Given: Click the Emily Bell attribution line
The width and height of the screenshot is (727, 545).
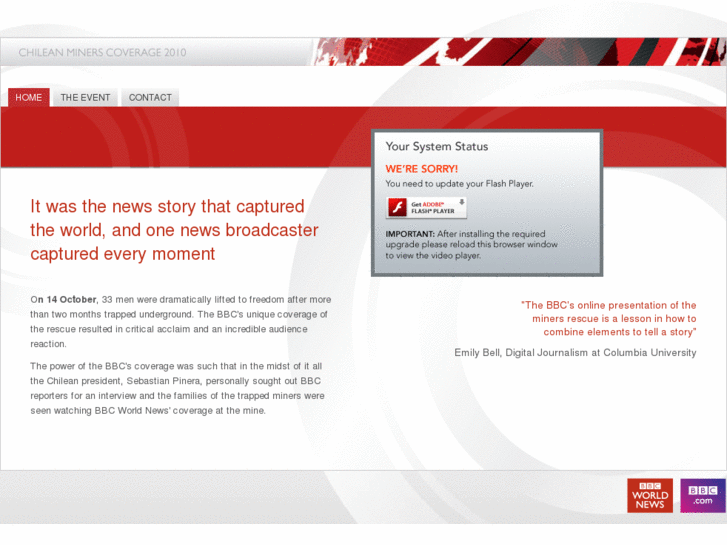Looking at the screenshot, I should pyautogui.click(x=575, y=353).
